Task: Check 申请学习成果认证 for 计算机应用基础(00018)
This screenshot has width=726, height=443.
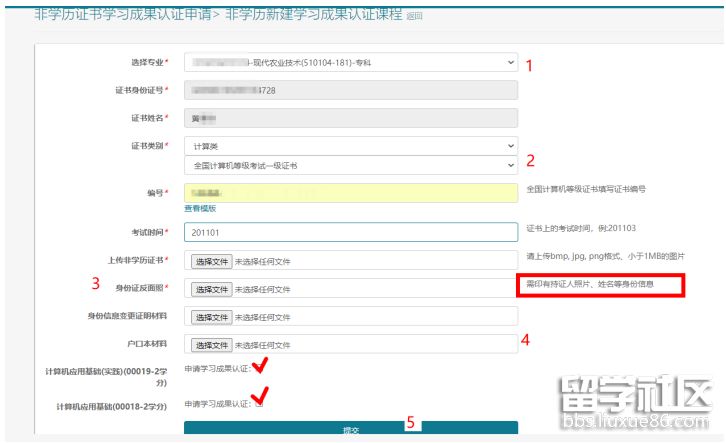Action: tap(259, 404)
